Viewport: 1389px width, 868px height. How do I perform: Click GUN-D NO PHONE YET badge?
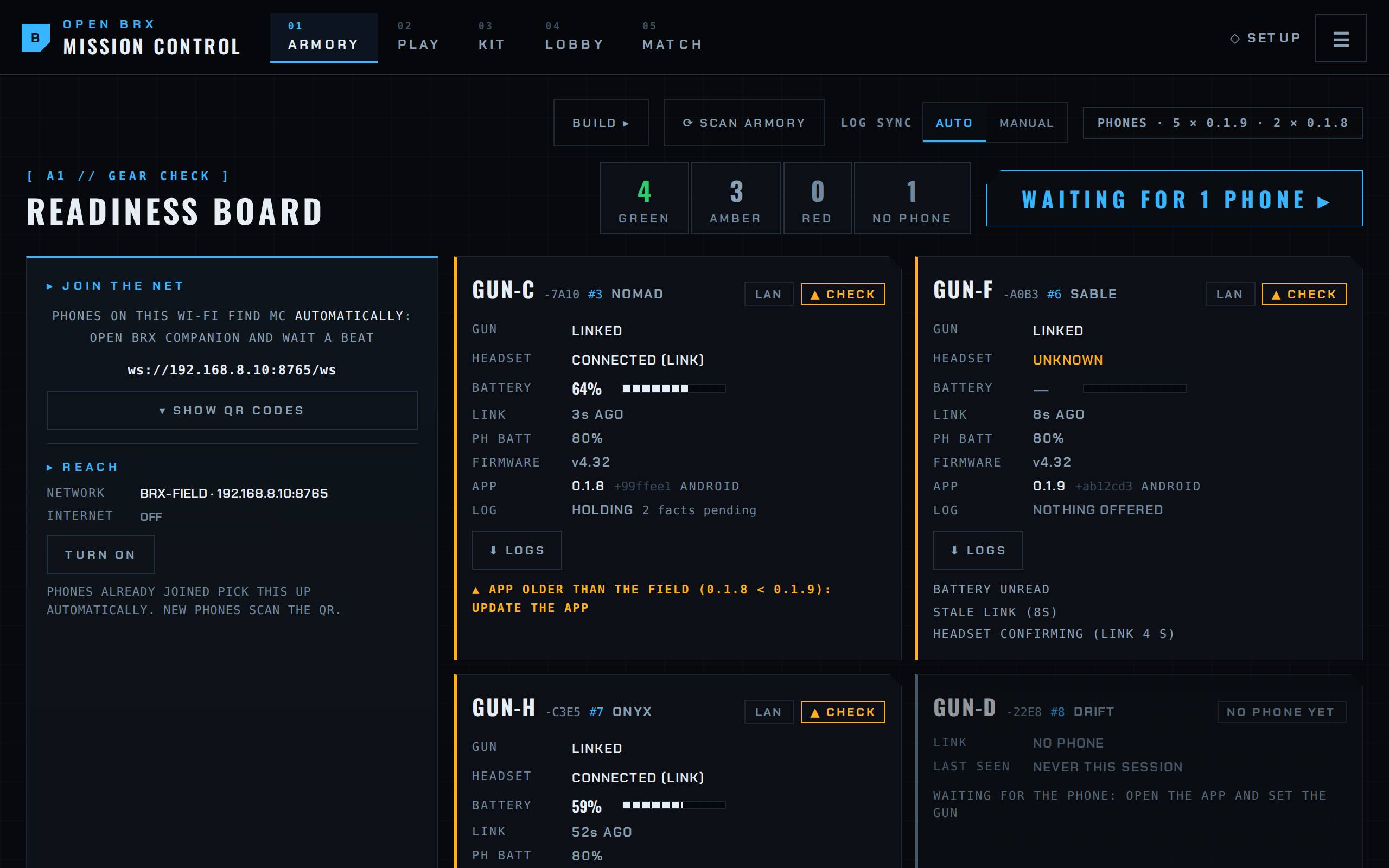[1282, 712]
